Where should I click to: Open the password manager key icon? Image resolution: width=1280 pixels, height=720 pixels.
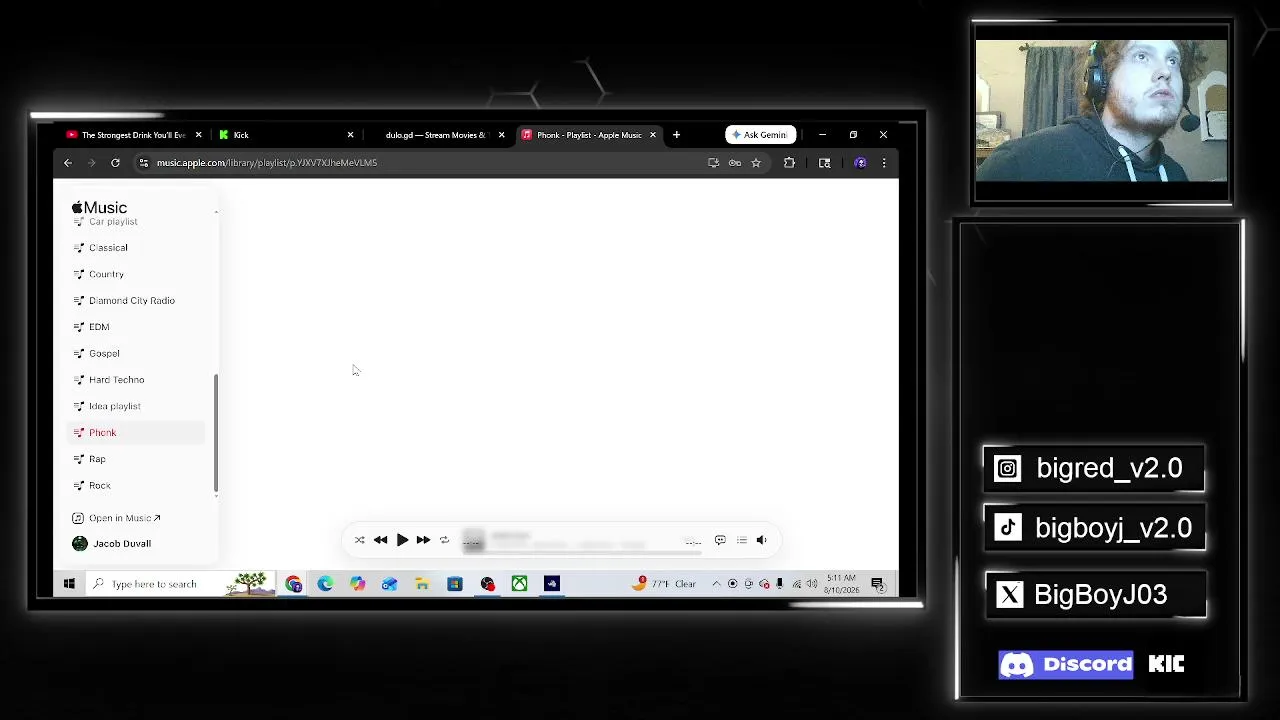pyautogui.click(x=735, y=163)
